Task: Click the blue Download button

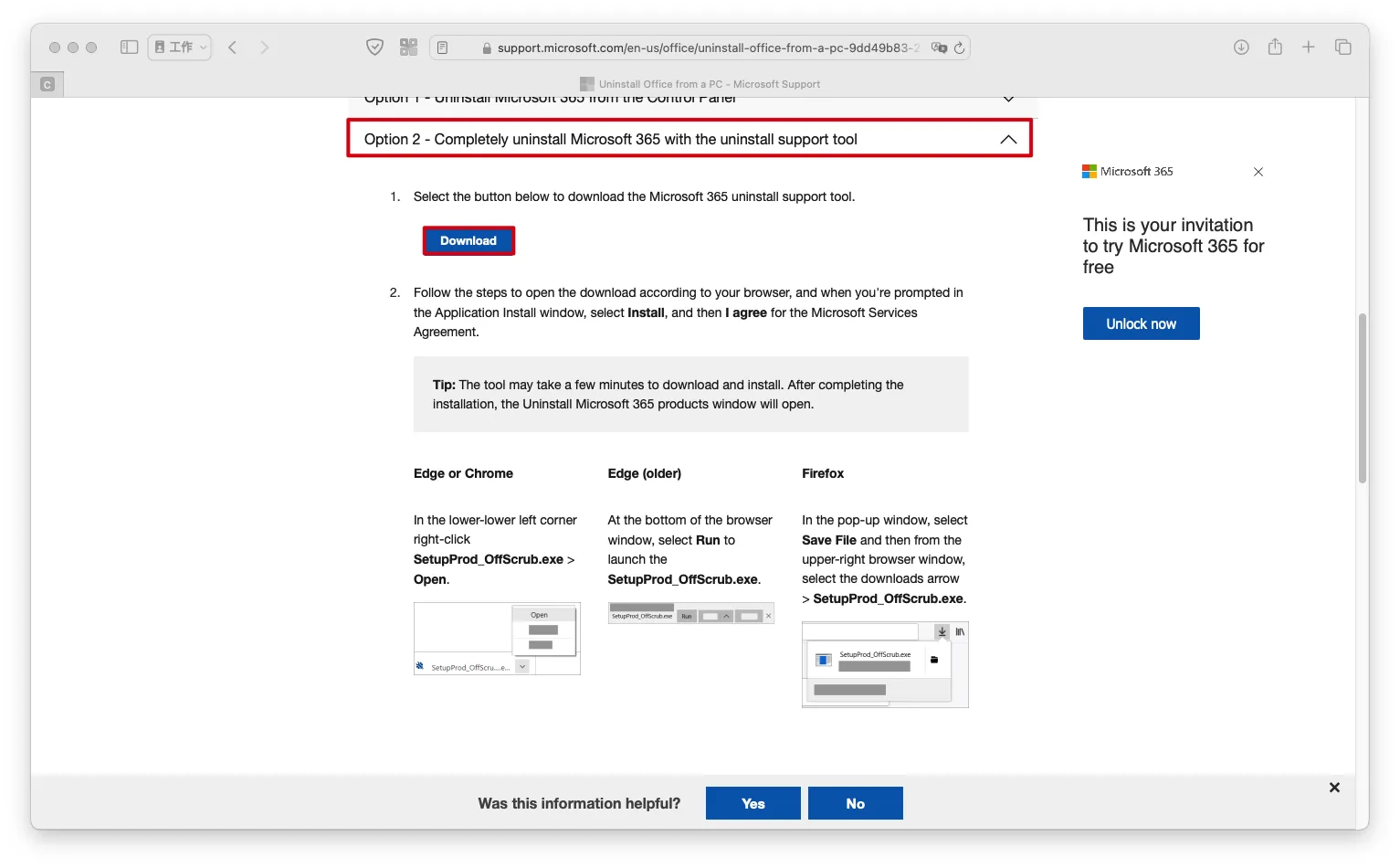Action: point(468,240)
